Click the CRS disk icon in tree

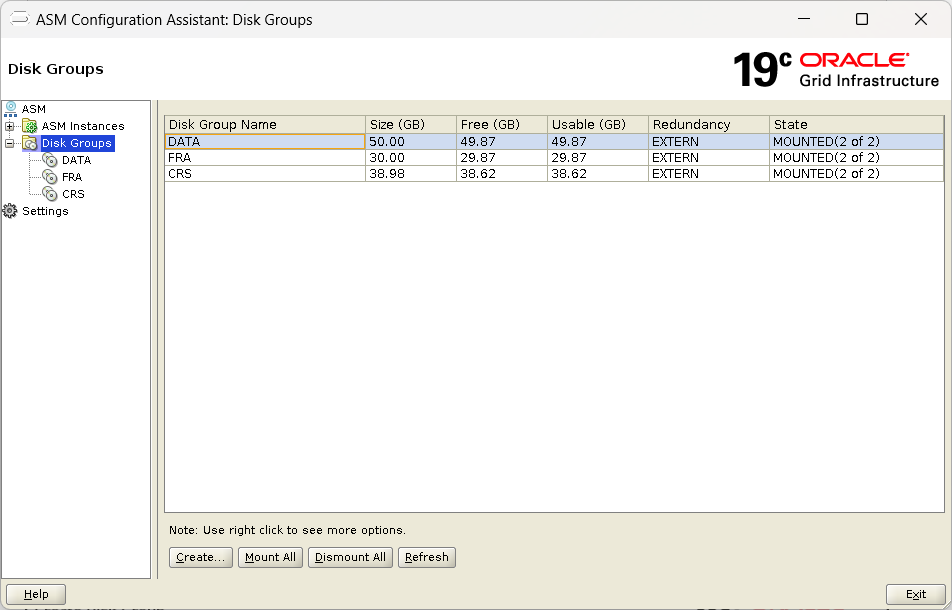(x=50, y=194)
